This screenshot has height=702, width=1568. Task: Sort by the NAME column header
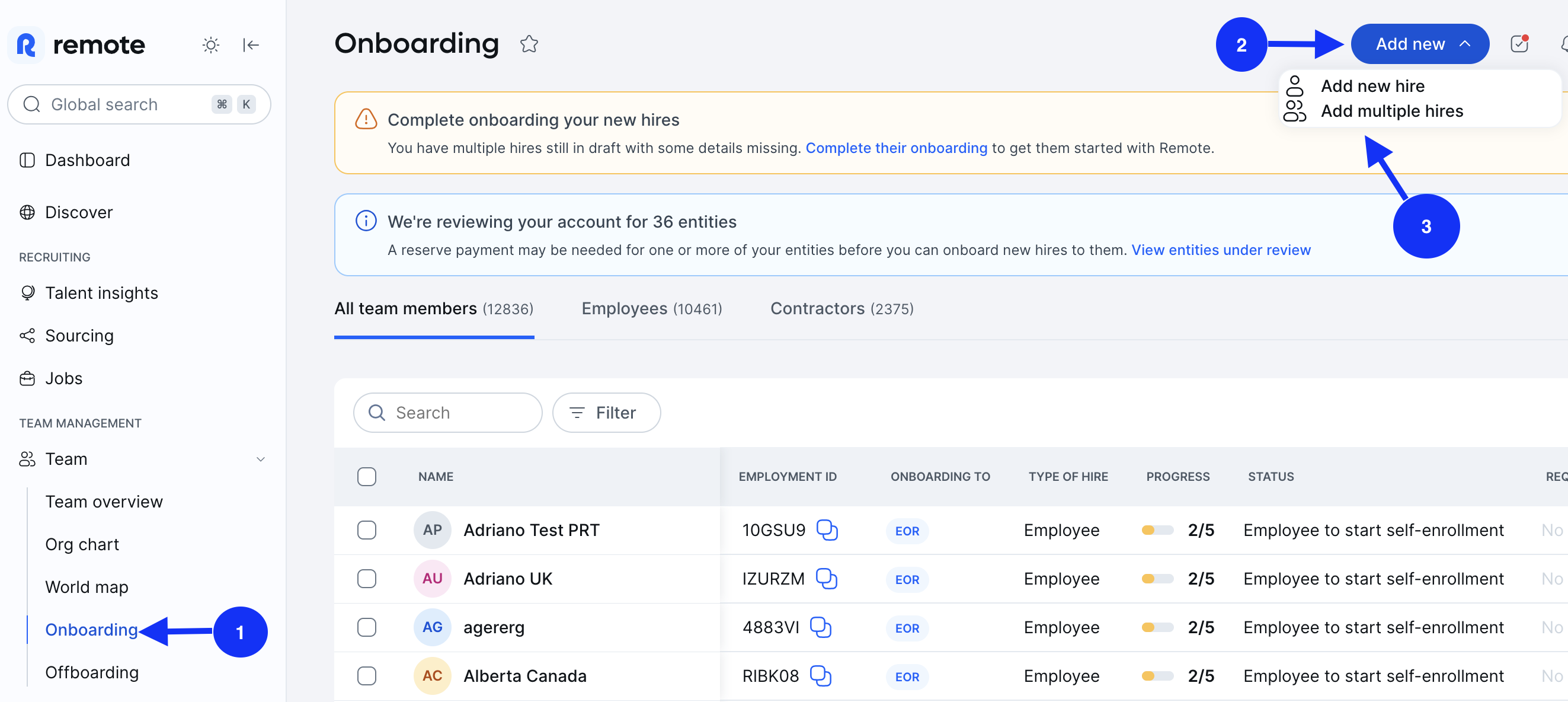[x=436, y=477]
